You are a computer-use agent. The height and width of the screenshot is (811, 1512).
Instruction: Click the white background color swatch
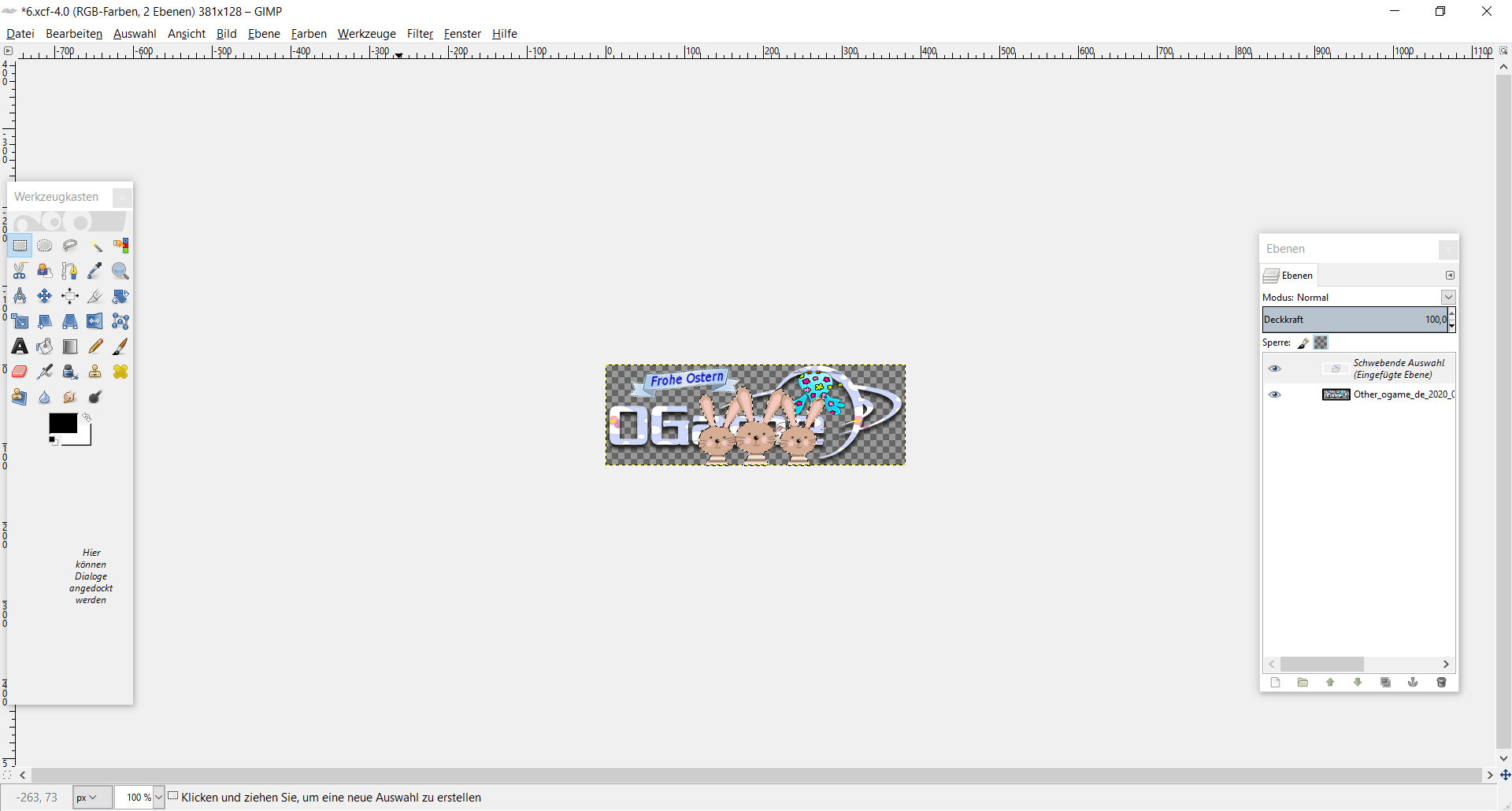[83, 439]
